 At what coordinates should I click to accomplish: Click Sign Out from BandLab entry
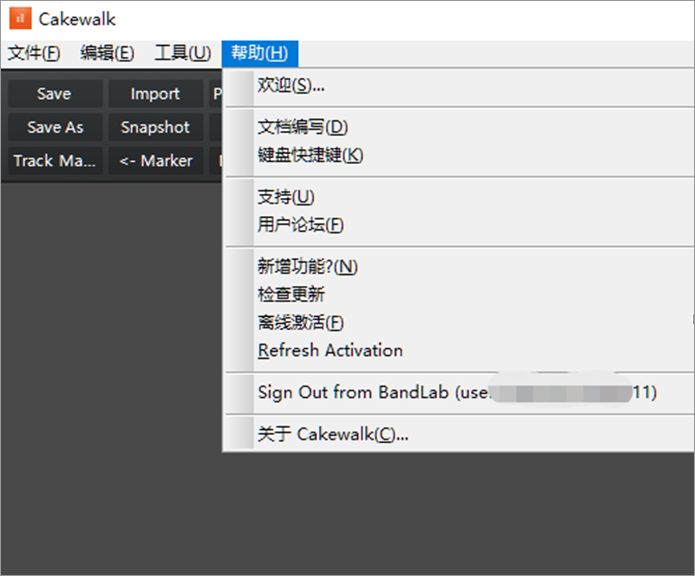pyautogui.click(x=460, y=393)
